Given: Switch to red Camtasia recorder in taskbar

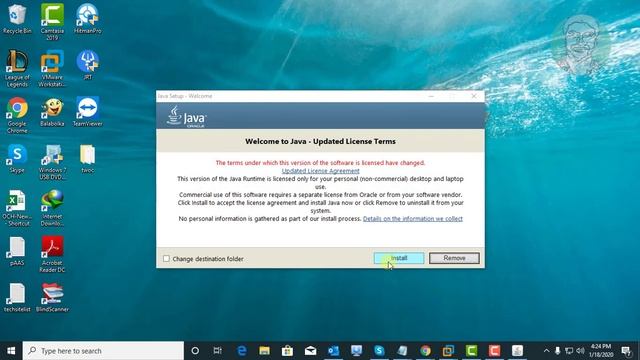Looking at the screenshot, I should 494,351.
